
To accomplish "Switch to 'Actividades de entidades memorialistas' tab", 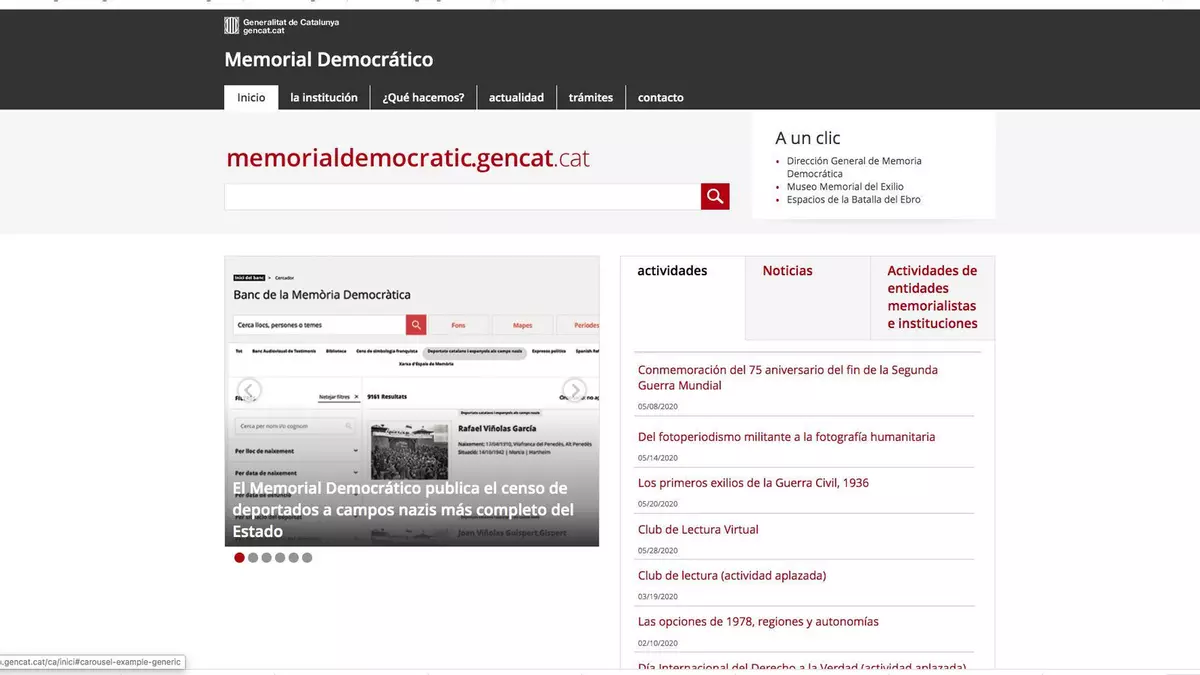I will [932, 297].
